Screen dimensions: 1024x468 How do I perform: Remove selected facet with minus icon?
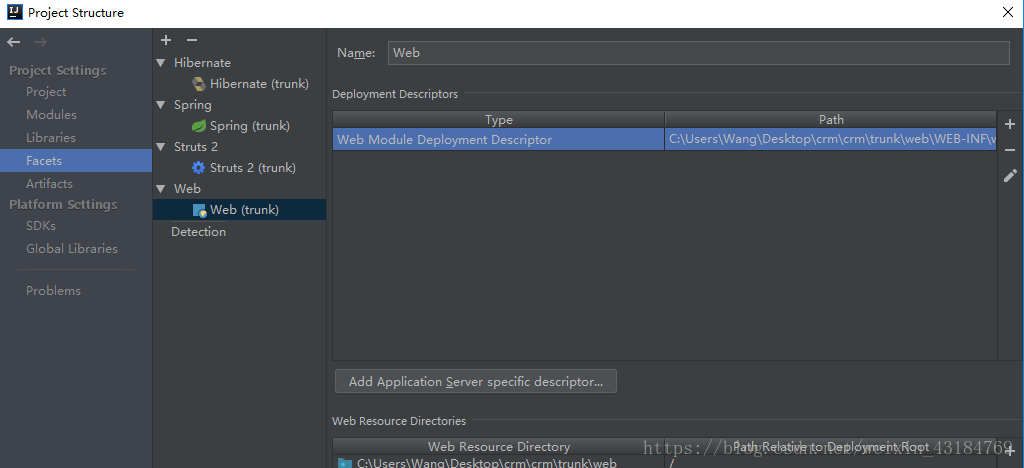coord(191,40)
